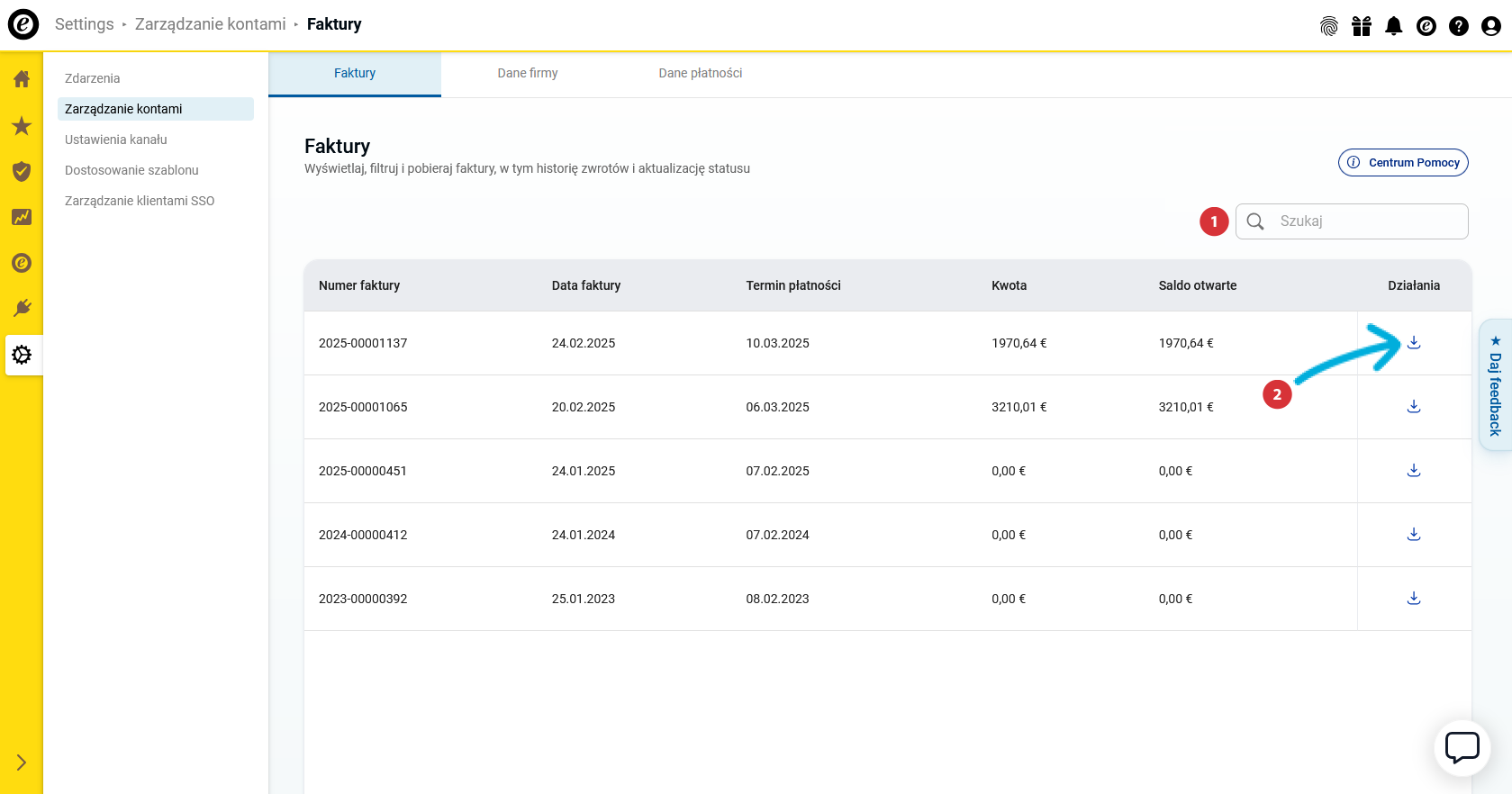Viewport: 1512px width, 794px height.
Task: Download invoice 2025-00001065
Action: [x=1414, y=407]
